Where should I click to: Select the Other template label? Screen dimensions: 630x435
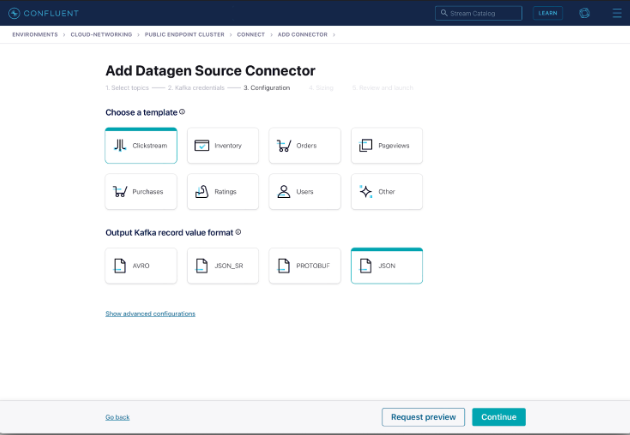point(387,192)
